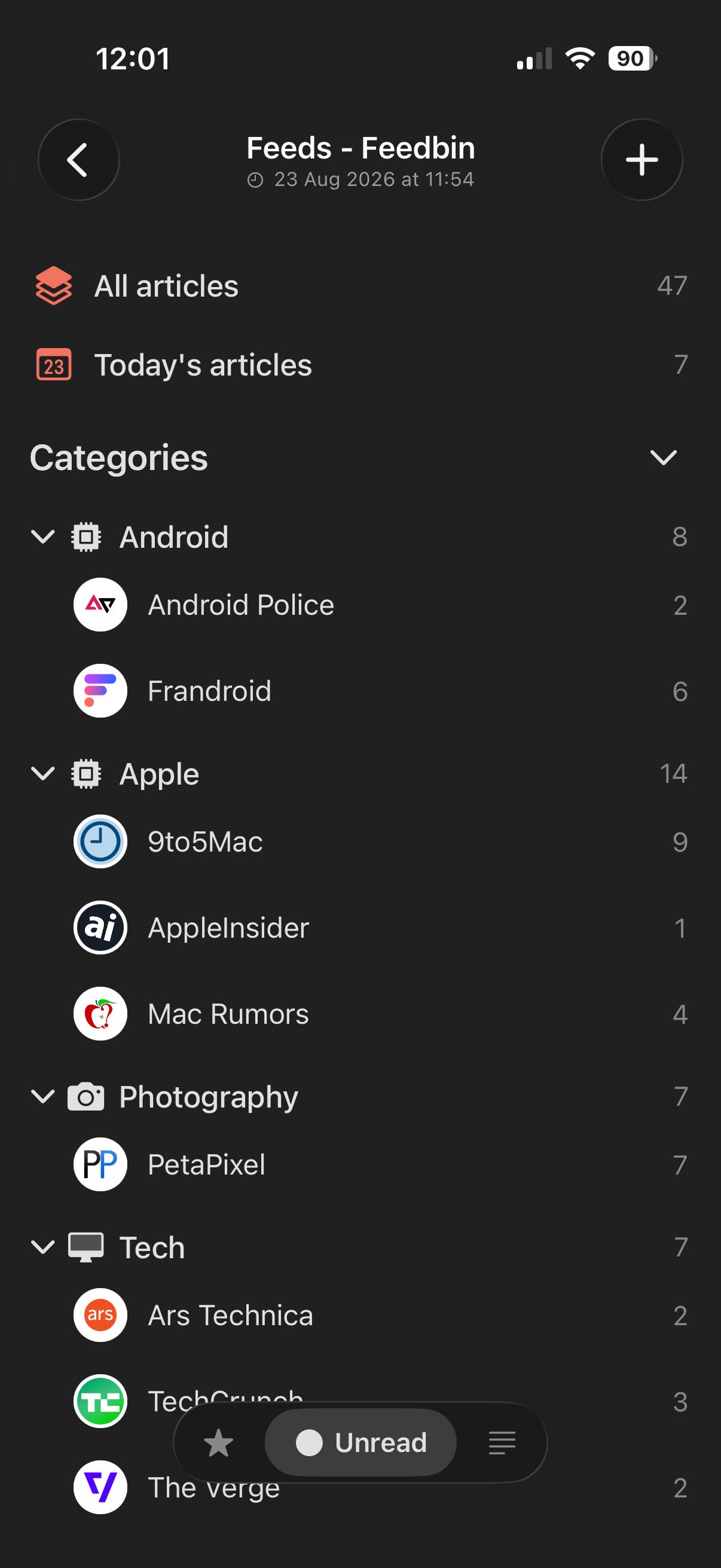Tap the back arrow button
Image resolution: width=721 pixels, height=1568 pixels.
(78, 160)
